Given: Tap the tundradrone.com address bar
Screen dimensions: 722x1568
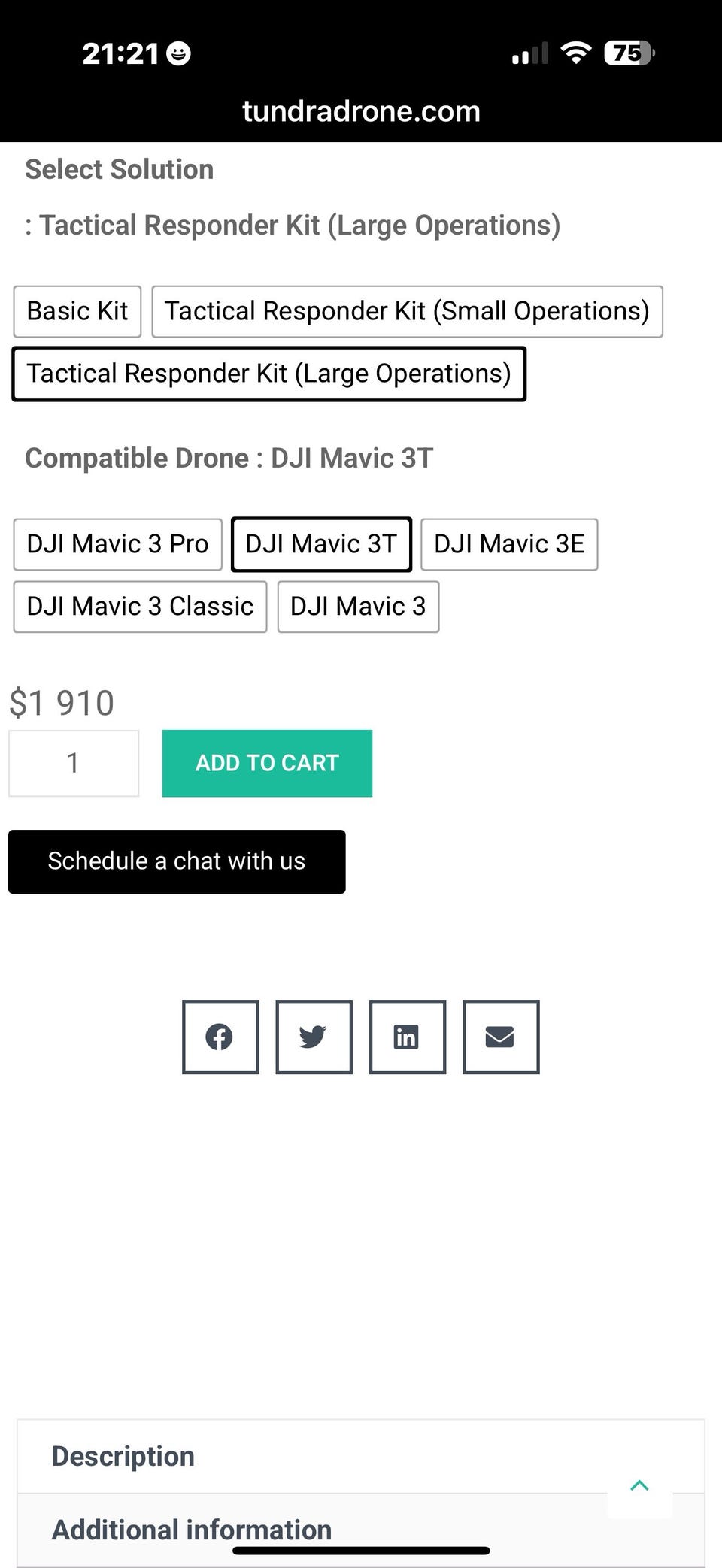Looking at the screenshot, I should coord(361,111).
